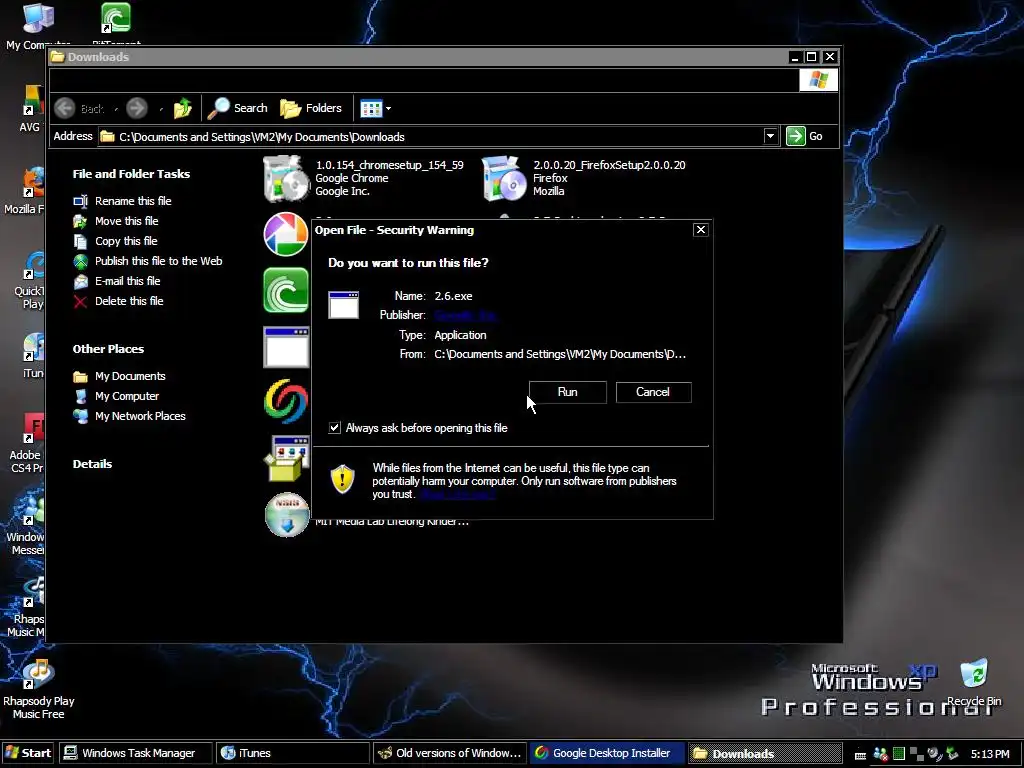Select the MIT Media Lab installer icon
1024x768 pixels.
287,515
